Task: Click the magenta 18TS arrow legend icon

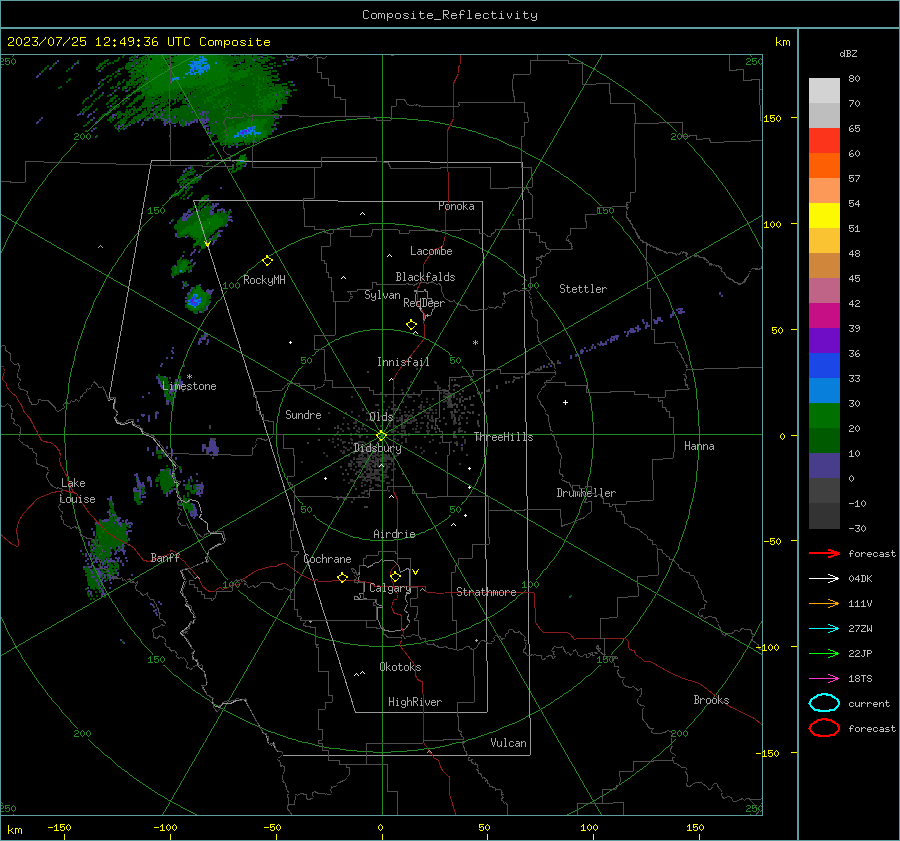Action: click(824, 679)
